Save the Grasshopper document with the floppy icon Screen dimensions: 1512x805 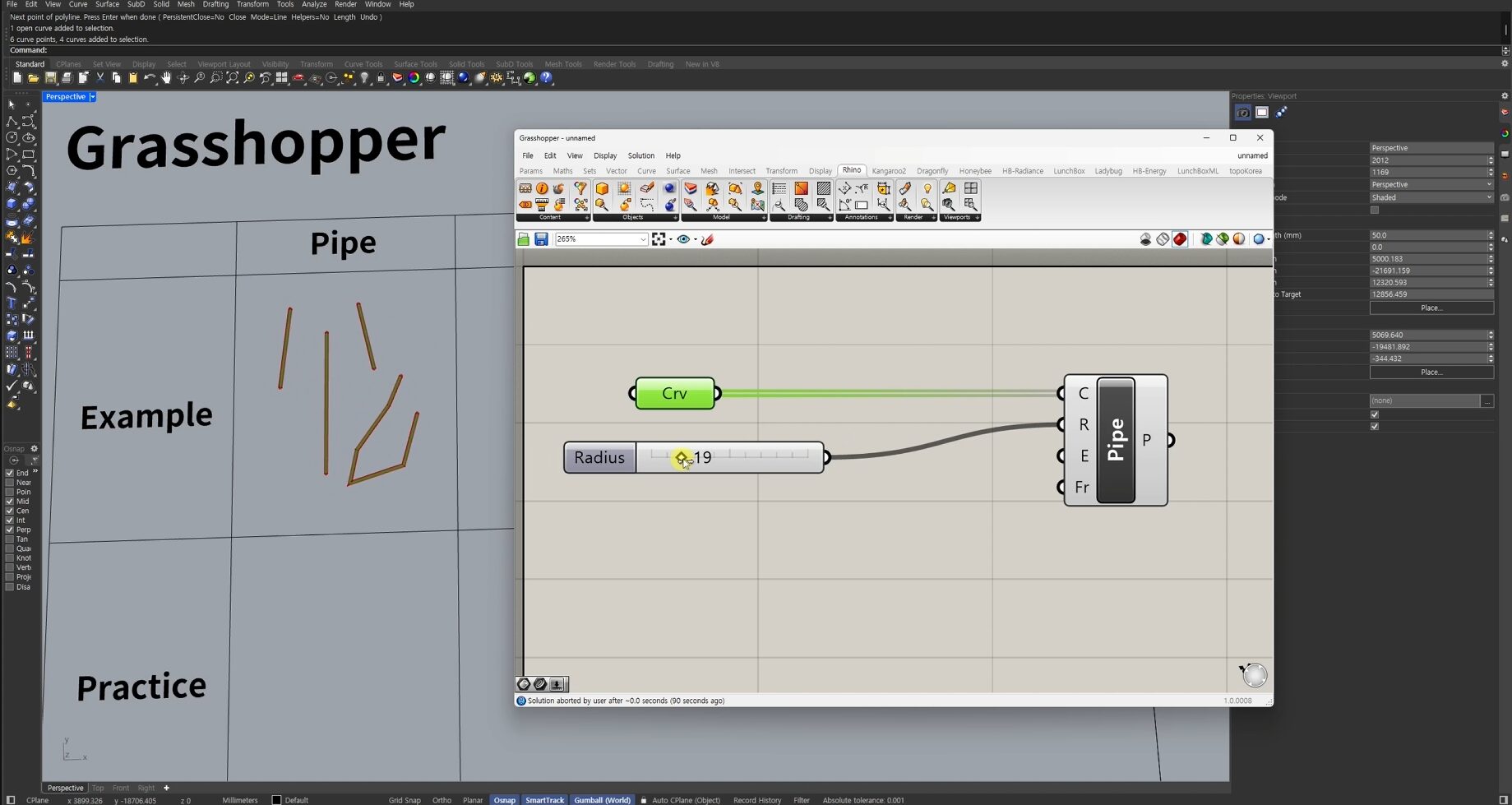[x=541, y=239]
